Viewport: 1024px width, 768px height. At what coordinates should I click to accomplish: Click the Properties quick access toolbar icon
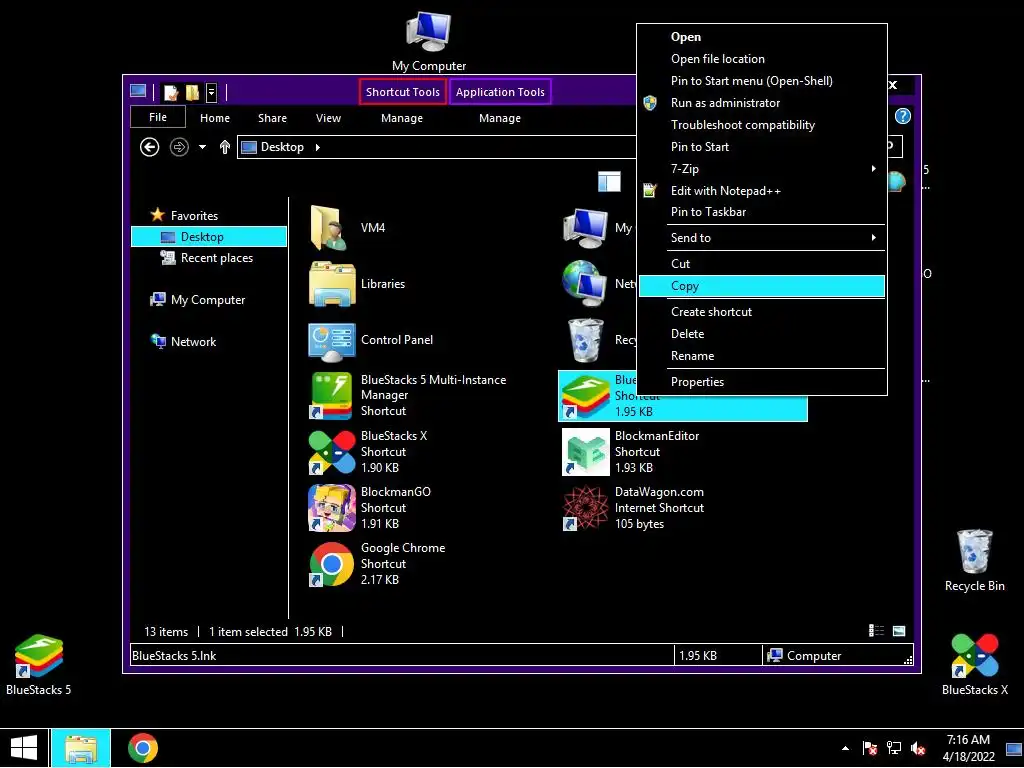[171, 92]
